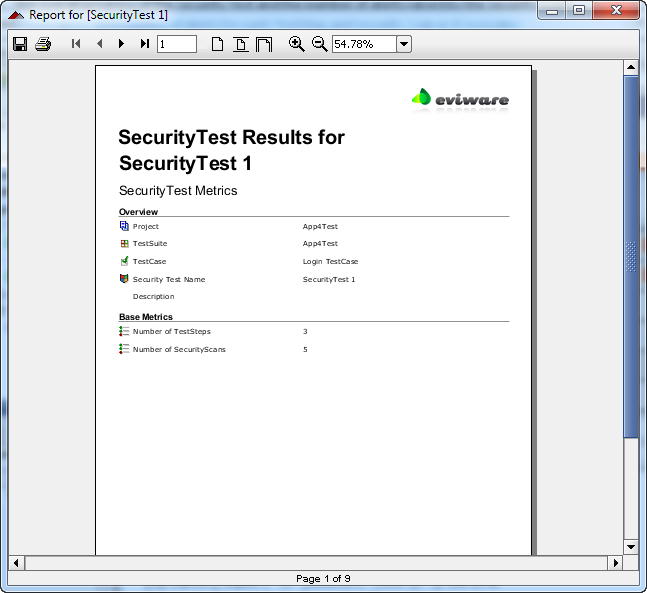Click the vertical scrollbar thumb
This screenshot has width=647, height=593.
point(631,257)
